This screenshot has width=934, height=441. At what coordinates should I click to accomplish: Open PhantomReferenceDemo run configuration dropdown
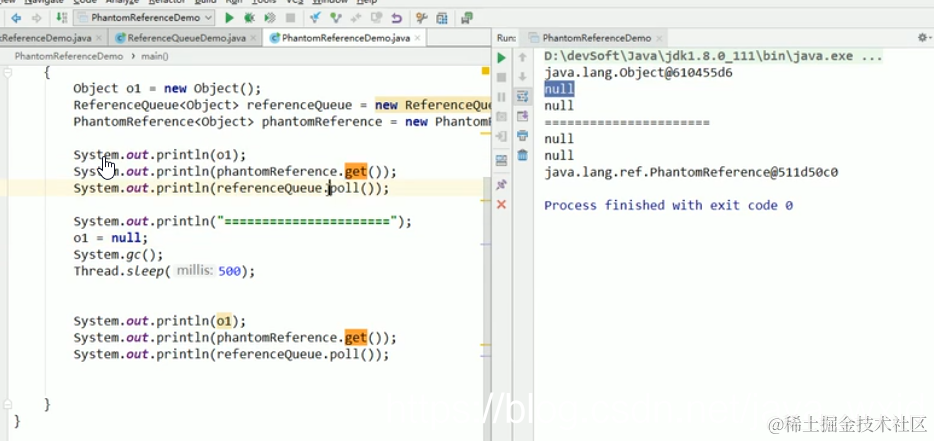point(144,18)
